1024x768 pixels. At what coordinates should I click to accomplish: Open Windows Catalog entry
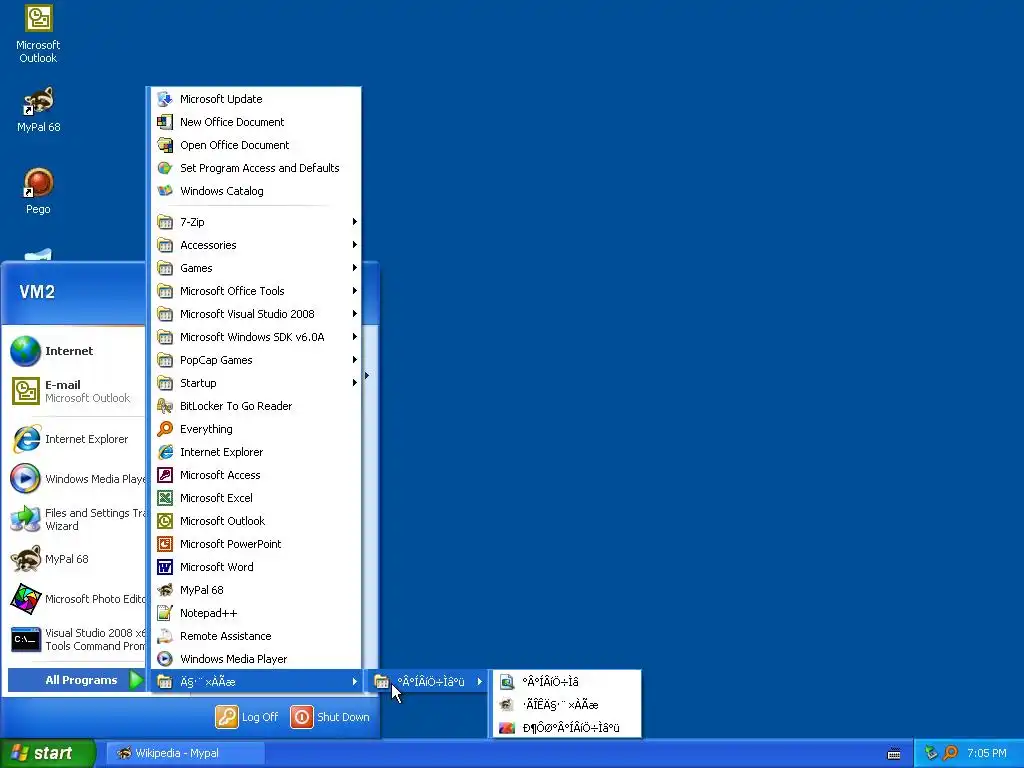pyautogui.click(x=256, y=191)
